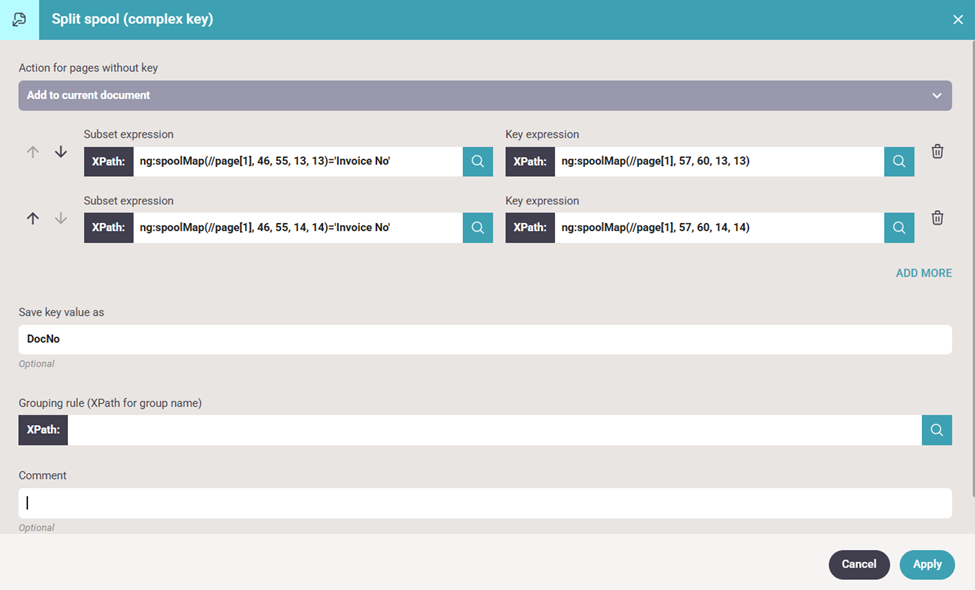Click the Comment text field
This screenshot has height=590, width=975.
(x=485, y=503)
